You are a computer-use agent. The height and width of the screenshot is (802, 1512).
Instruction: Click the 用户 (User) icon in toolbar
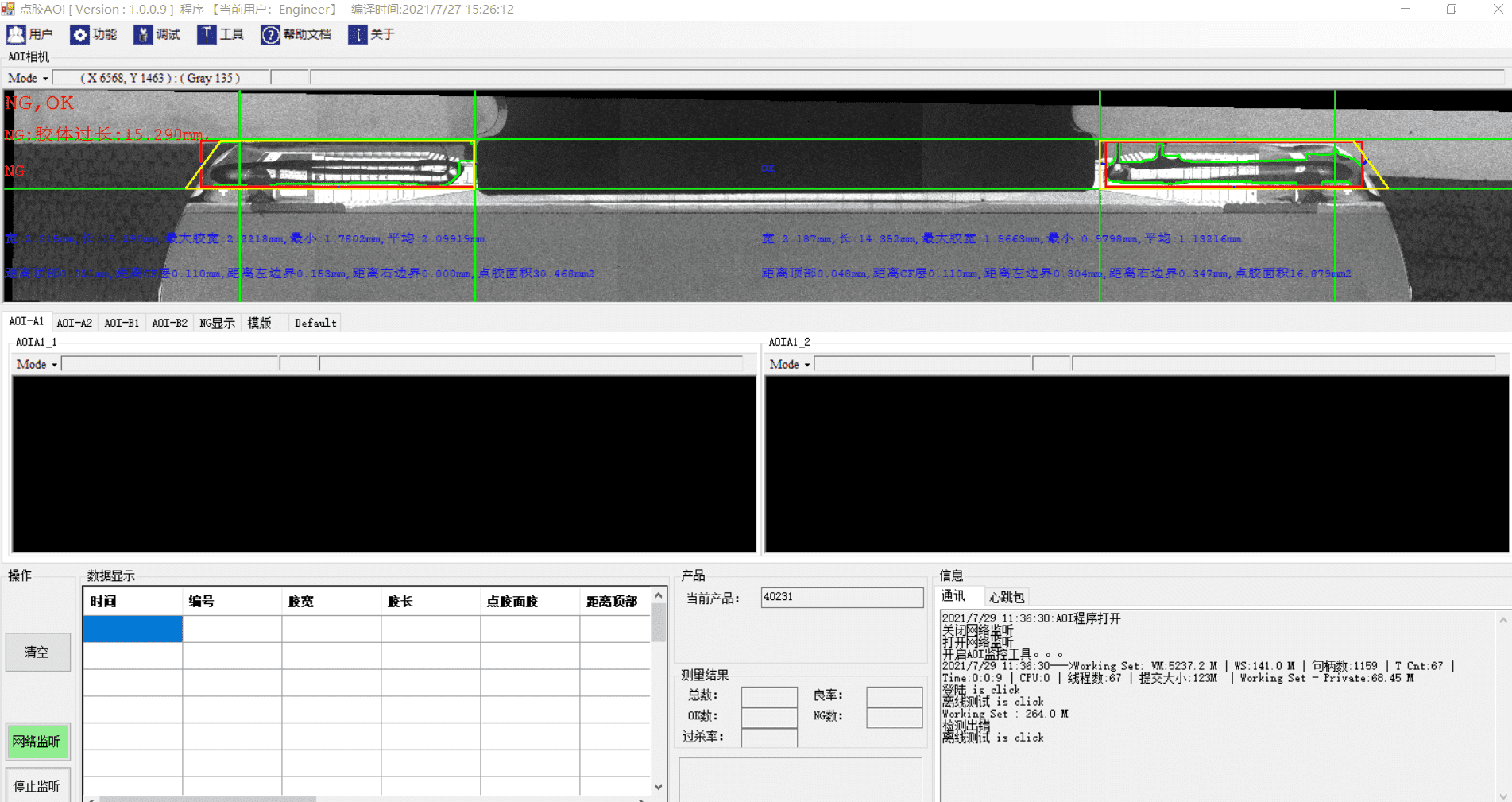[x=16, y=34]
